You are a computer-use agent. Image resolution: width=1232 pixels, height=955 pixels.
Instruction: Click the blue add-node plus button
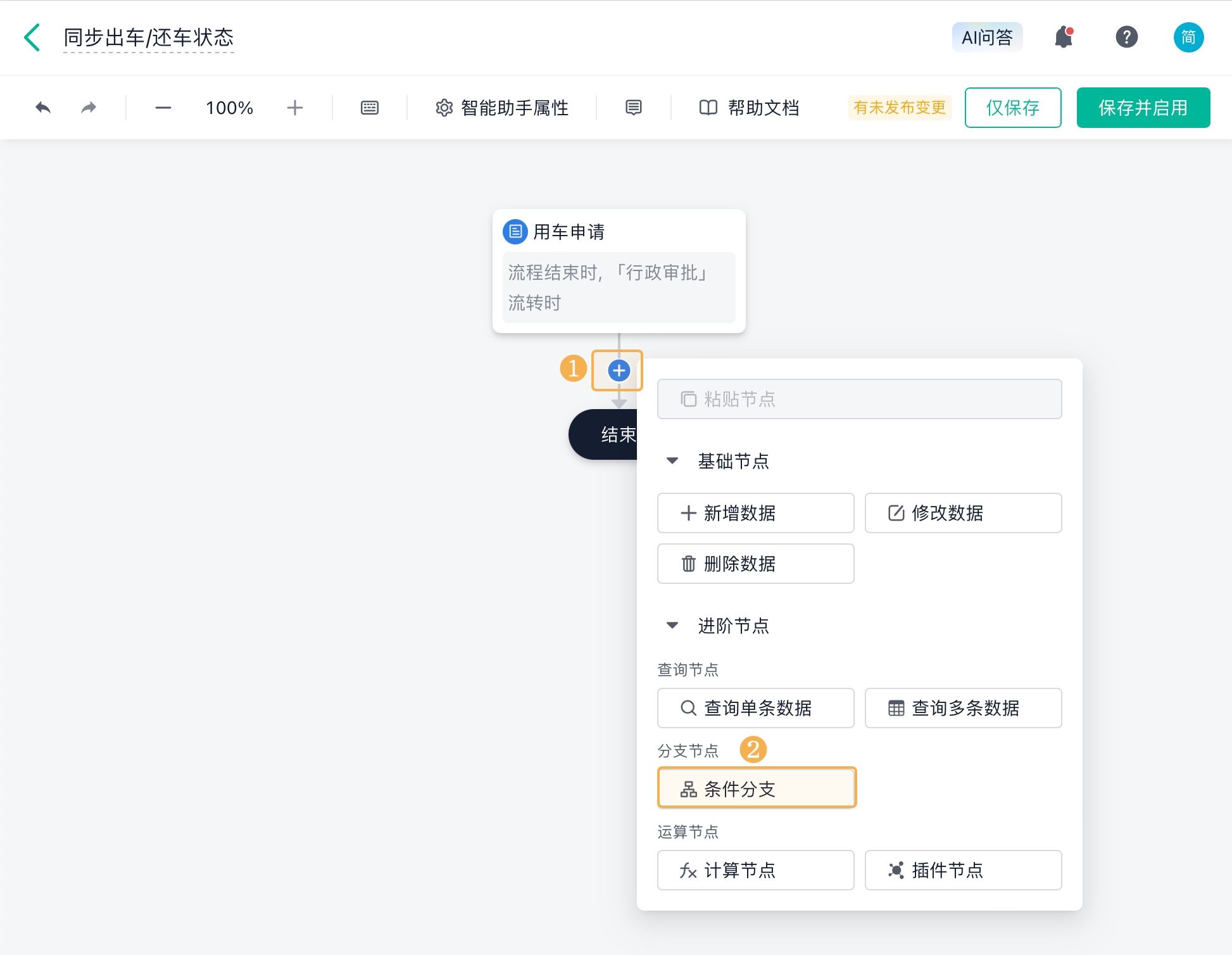coord(619,370)
